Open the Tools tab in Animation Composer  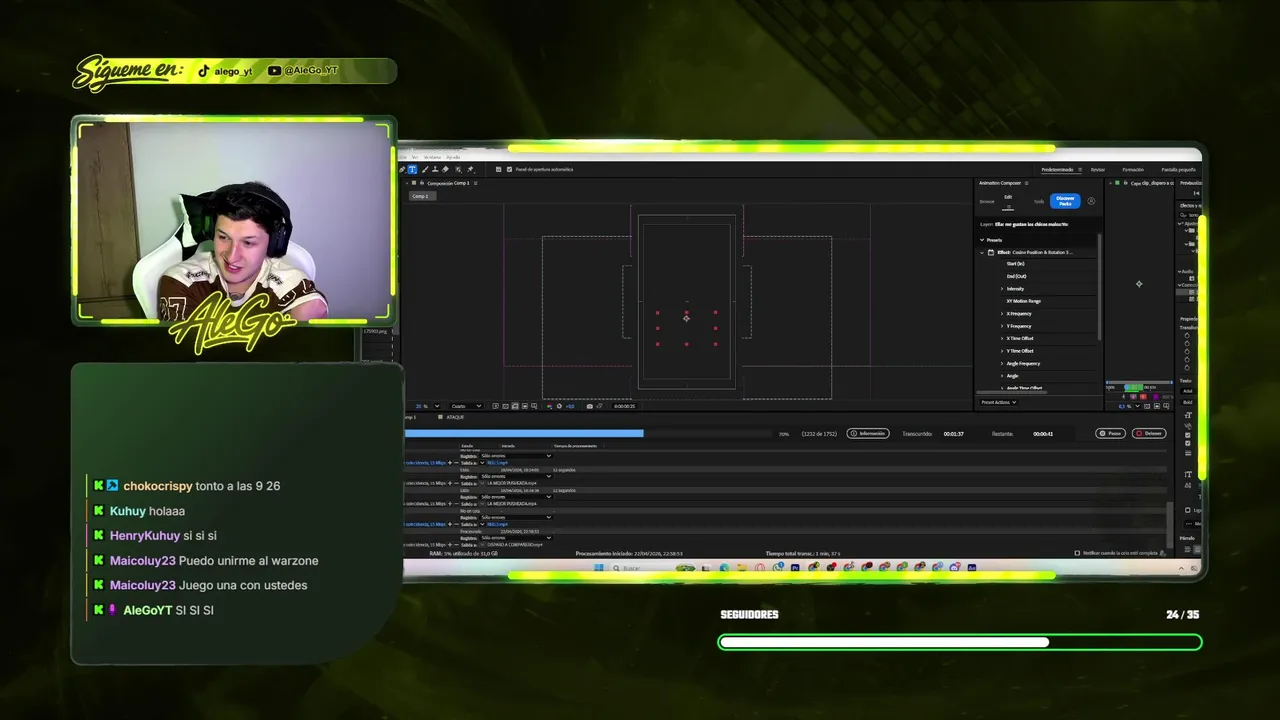[x=1039, y=201]
